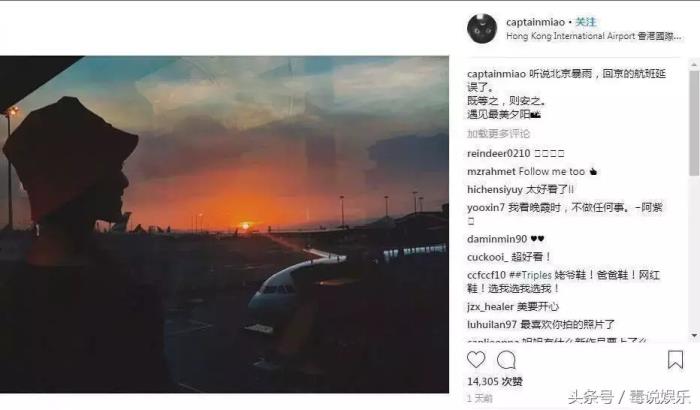This screenshot has width=700, height=410.
Task: Save post with bookmark icon
Action: 675,360
